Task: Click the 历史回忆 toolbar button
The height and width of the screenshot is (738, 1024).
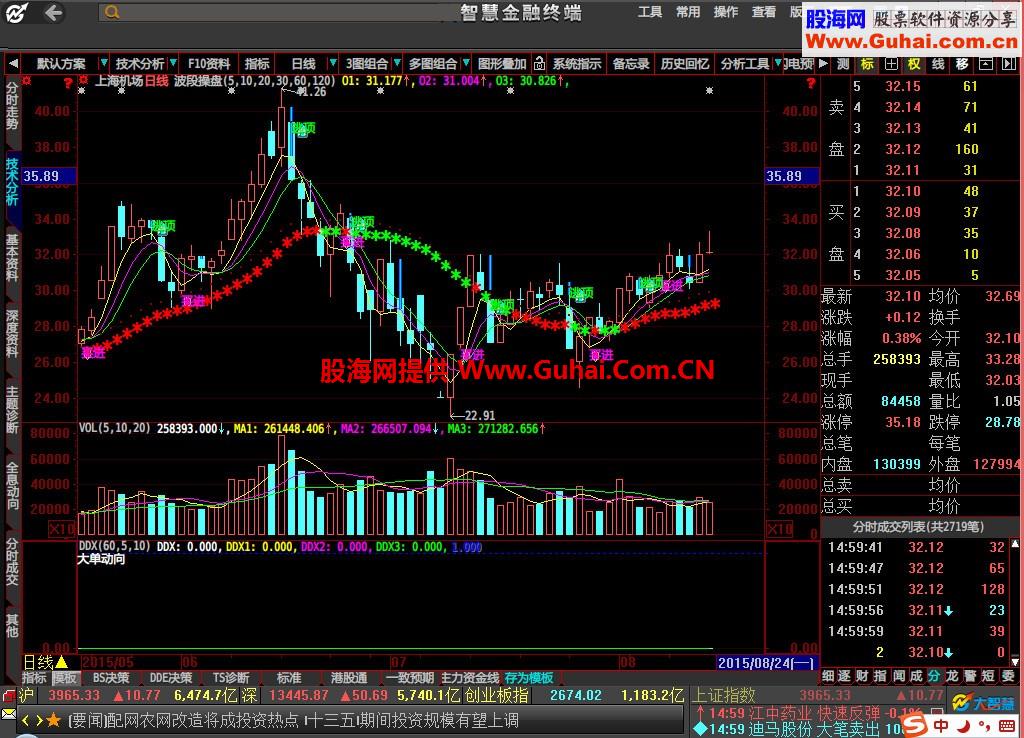Action: click(x=684, y=63)
